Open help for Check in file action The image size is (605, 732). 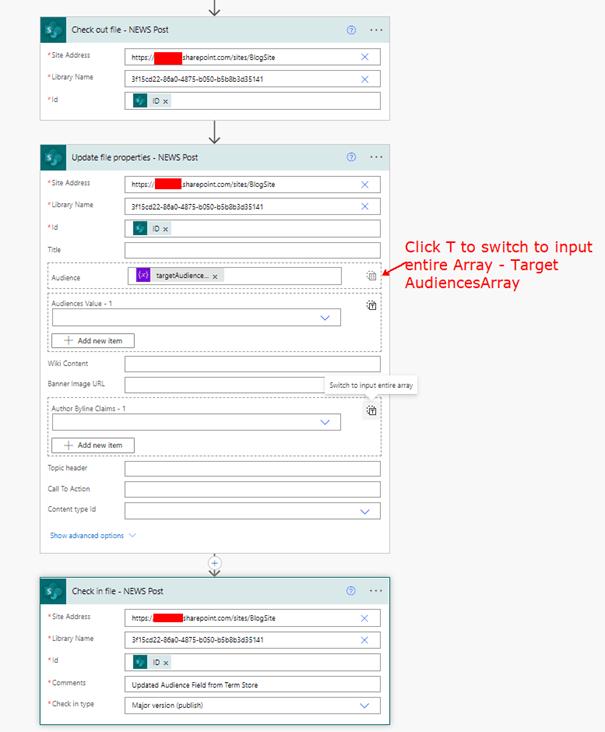351,591
